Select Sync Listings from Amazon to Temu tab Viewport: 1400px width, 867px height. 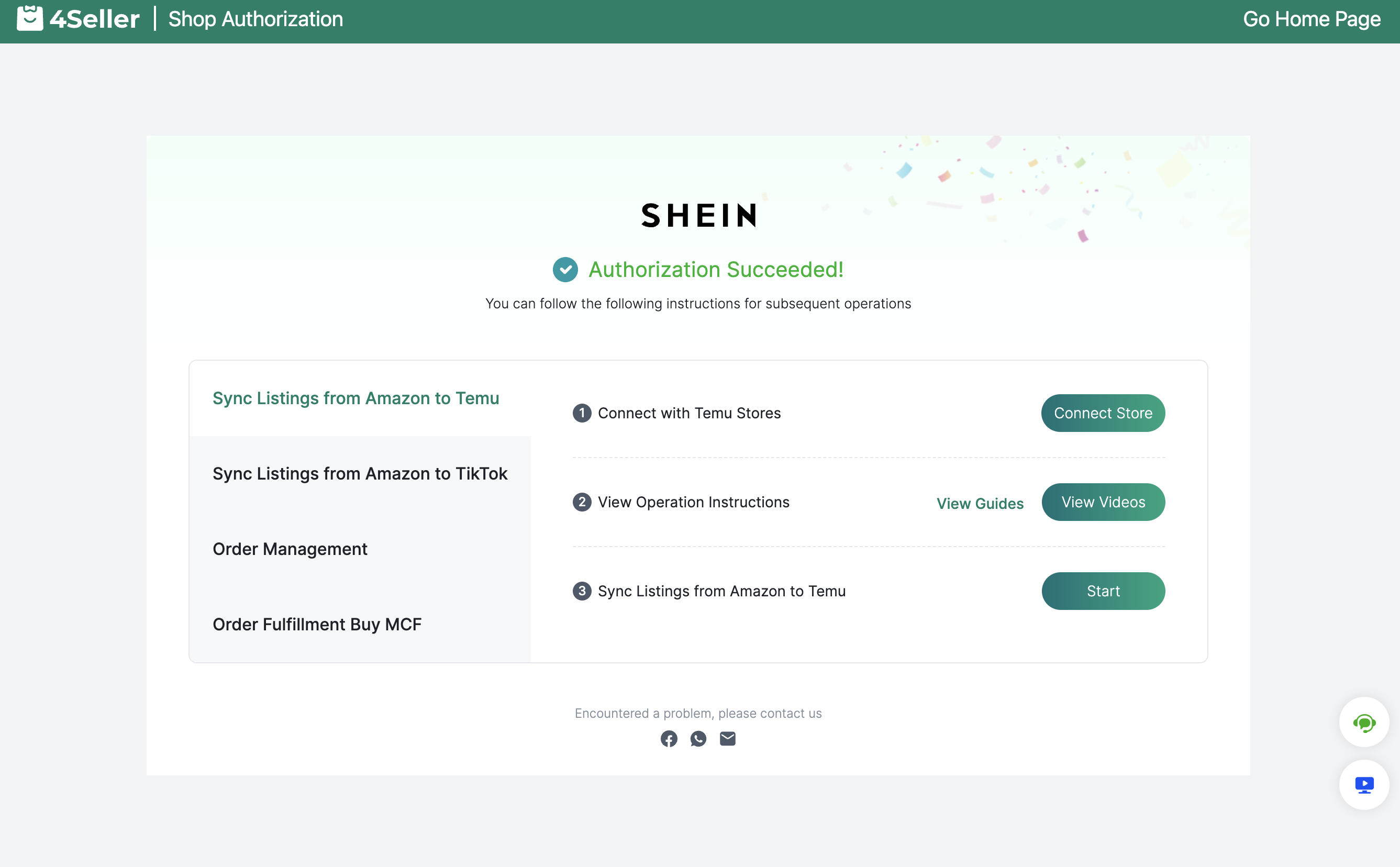tap(355, 398)
